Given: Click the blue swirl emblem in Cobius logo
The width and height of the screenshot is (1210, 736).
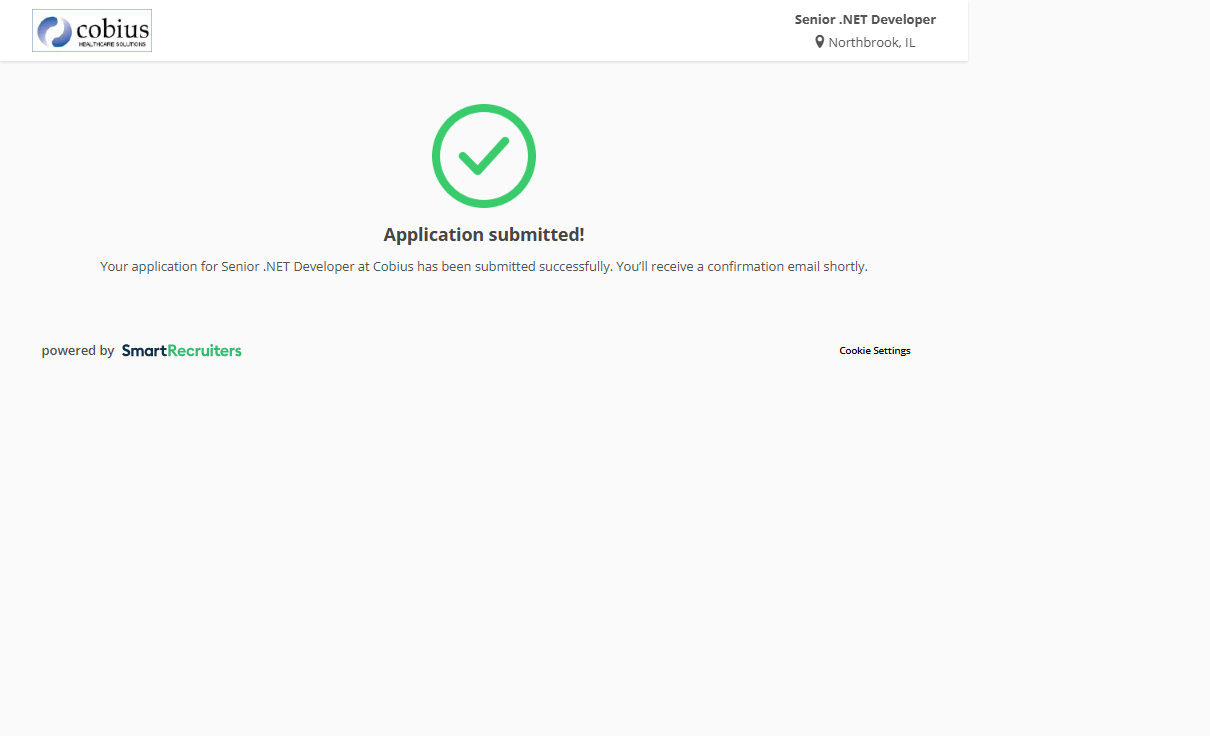Looking at the screenshot, I should [54, 31].
